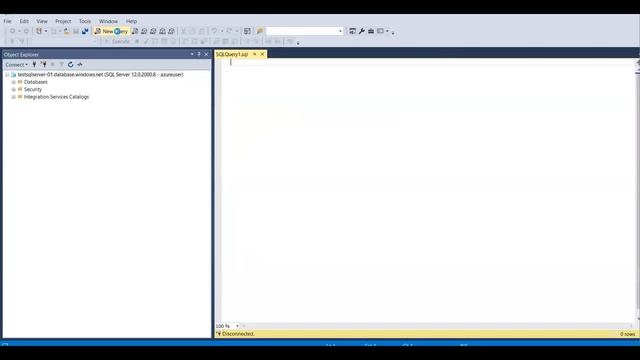Image resolution: width=640 pixels, height=360 pixels.
Task: Click the Find in Files icon
Action: (x=260, y=31)
